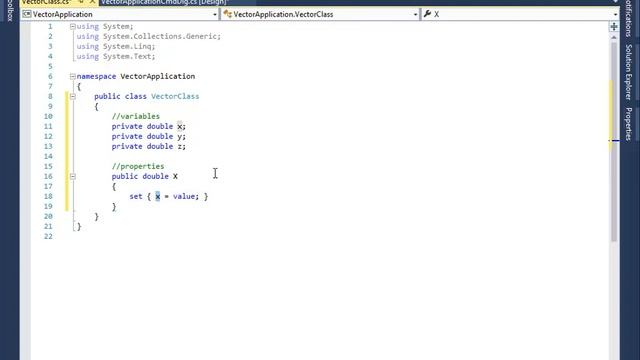Open the VectorApplication.VectorClass type dropdown
Screen dimensions: 640x360
[x=320, y=14]
